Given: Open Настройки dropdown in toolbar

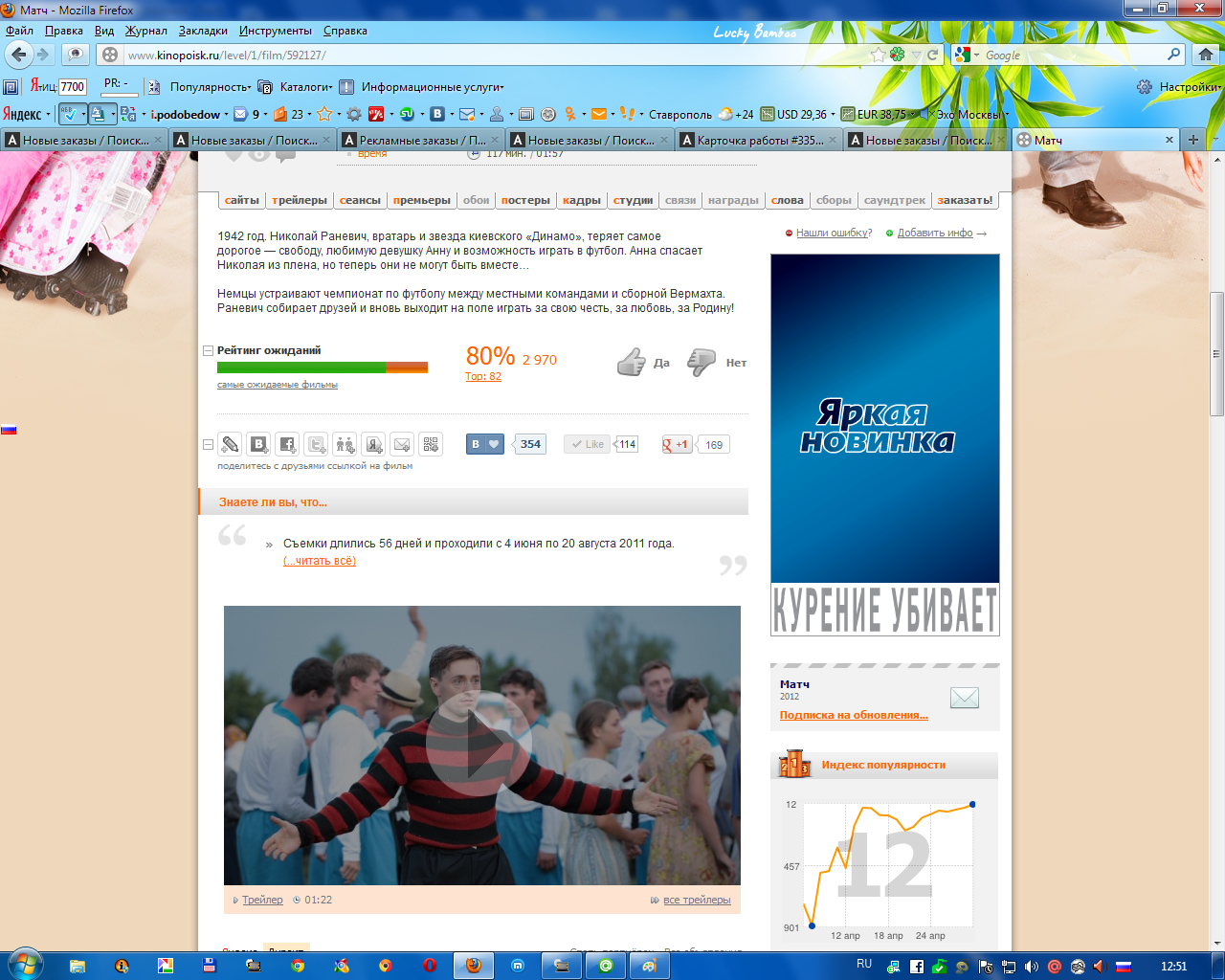Looking at the screenshot, I should (1190, 86).
